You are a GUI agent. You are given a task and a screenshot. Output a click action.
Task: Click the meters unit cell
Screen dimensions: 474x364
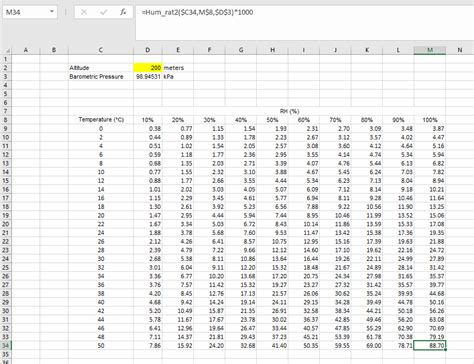click(178, 68)
